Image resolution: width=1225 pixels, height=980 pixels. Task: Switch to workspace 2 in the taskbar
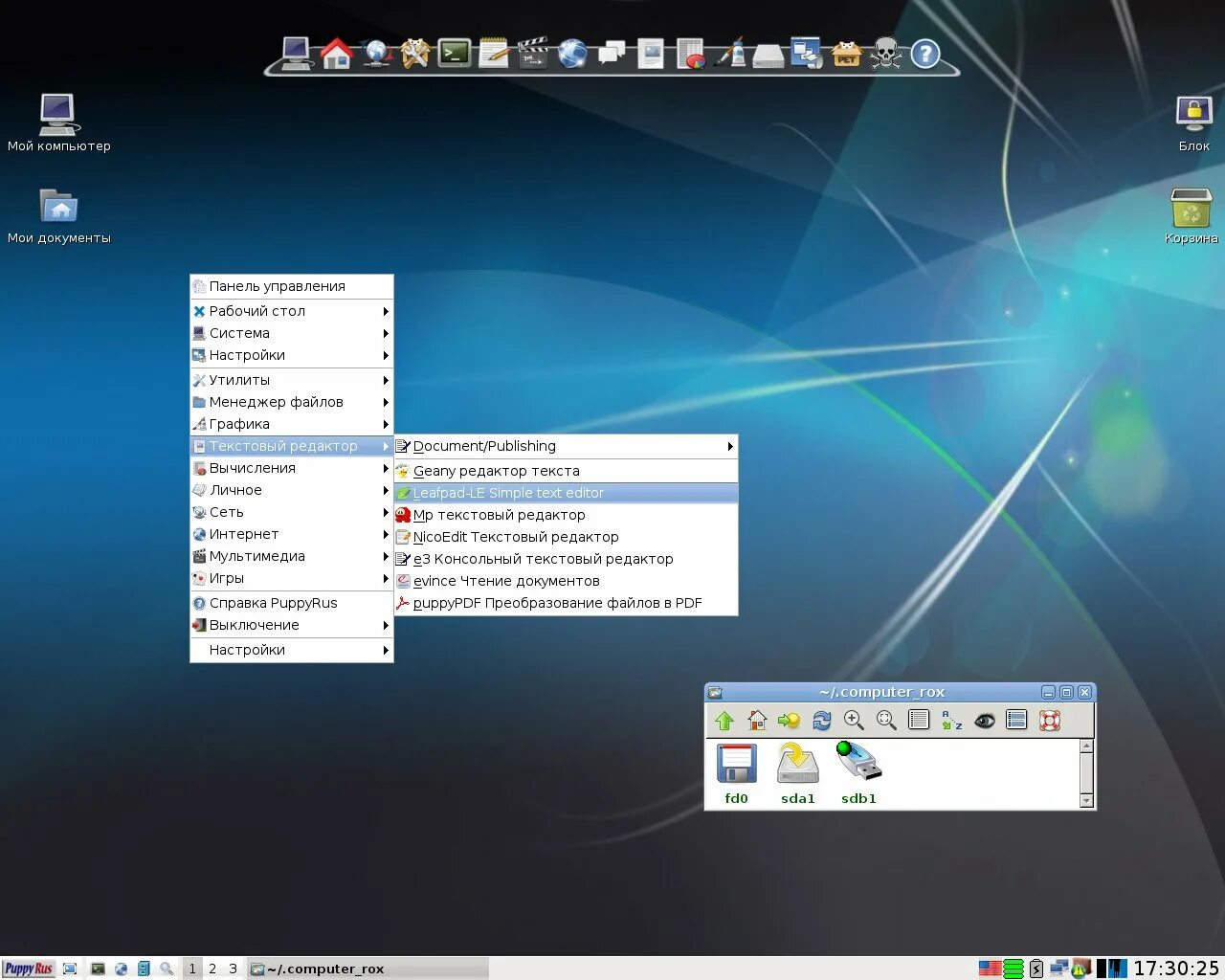(212, 969)
